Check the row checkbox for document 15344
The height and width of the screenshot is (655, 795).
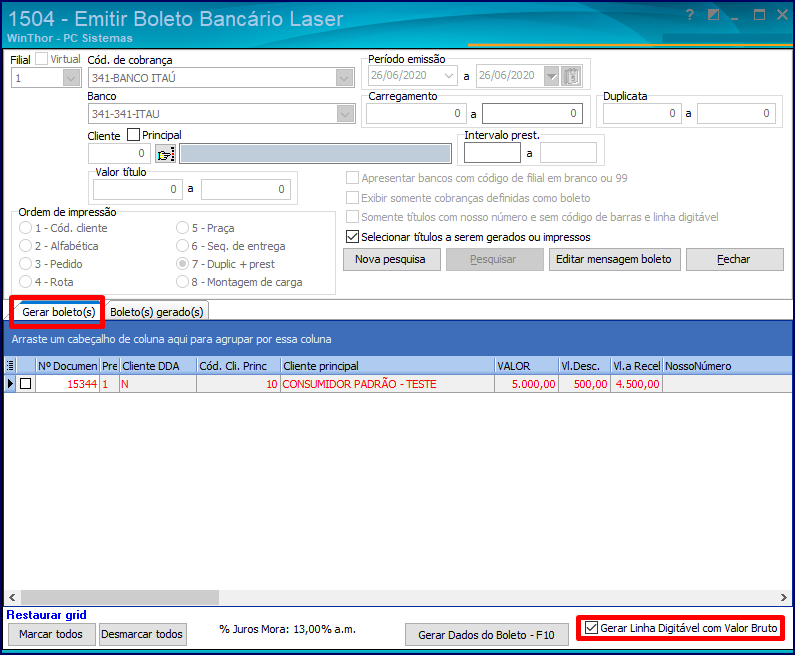pyautogui.click(x=25, y=384)
